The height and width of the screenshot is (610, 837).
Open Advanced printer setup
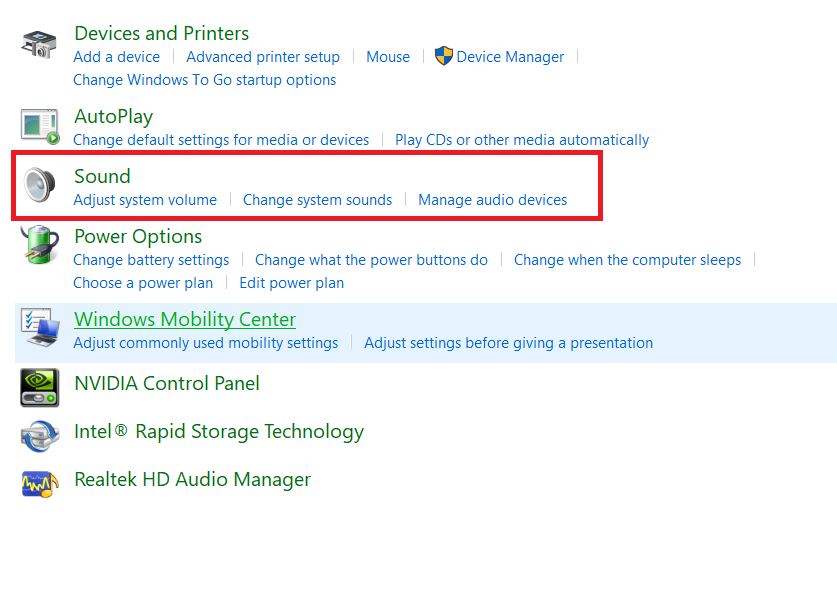click(x=263, y=57)
